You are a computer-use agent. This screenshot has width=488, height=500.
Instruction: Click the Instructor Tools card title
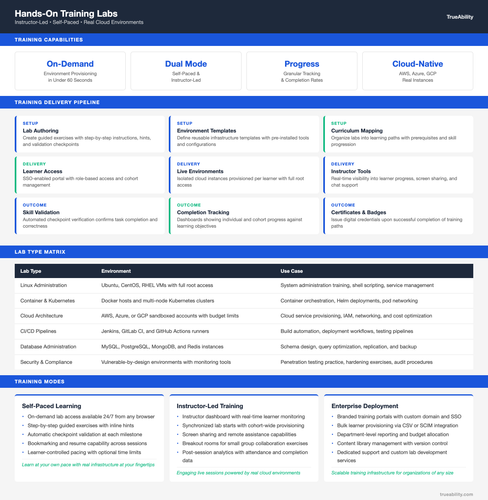click(x=351, y=171)
